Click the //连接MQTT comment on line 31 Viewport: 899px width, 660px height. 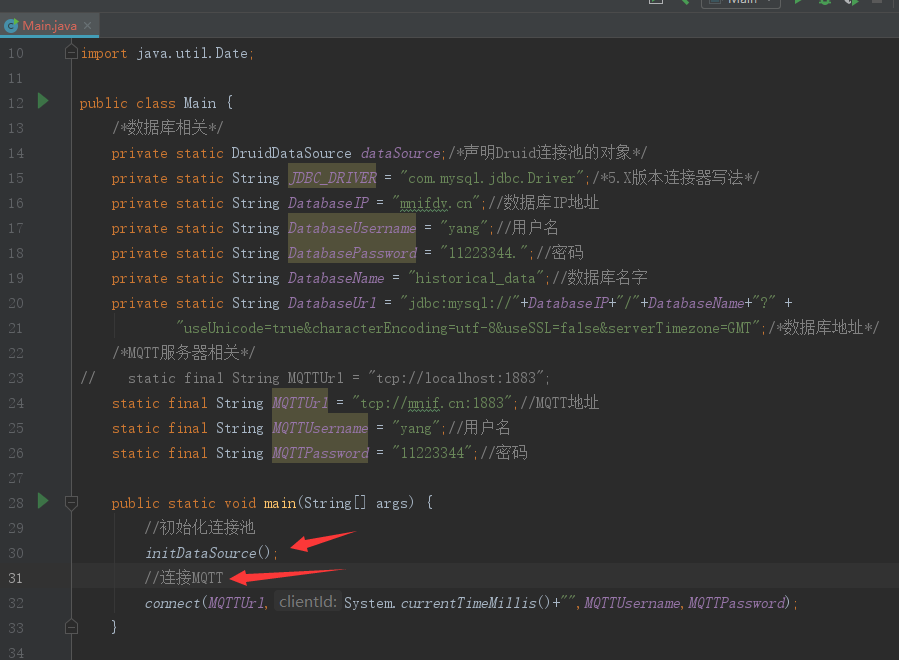[184, 577]
